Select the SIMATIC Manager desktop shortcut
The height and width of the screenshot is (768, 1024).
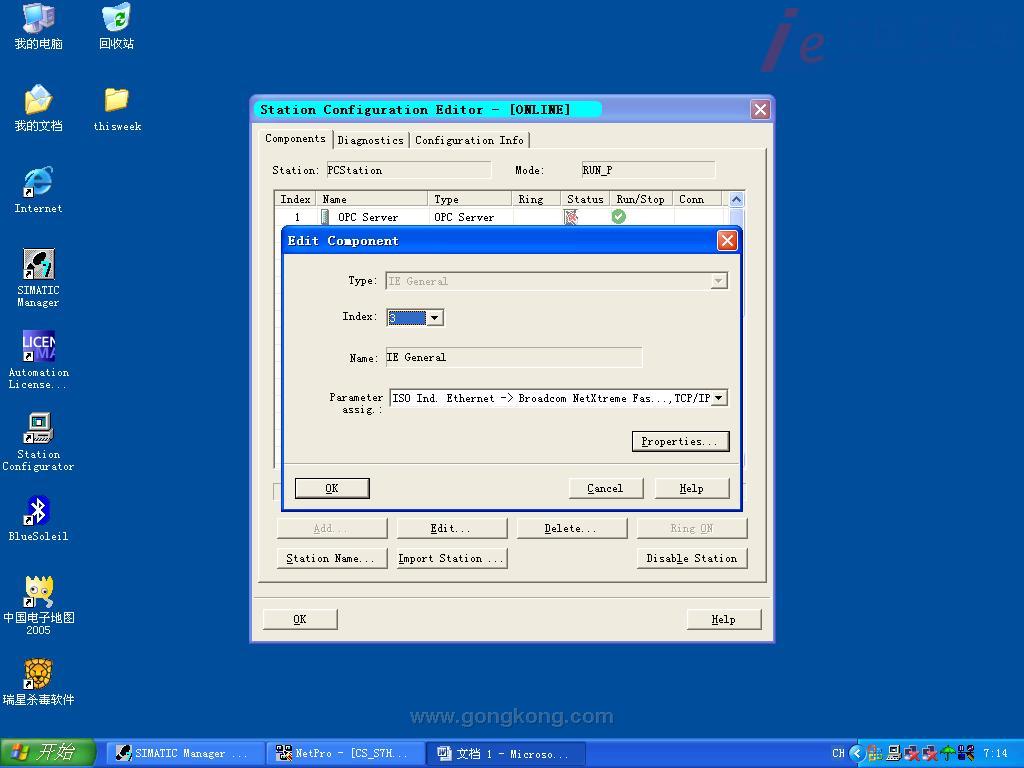(x=39, y=278)
